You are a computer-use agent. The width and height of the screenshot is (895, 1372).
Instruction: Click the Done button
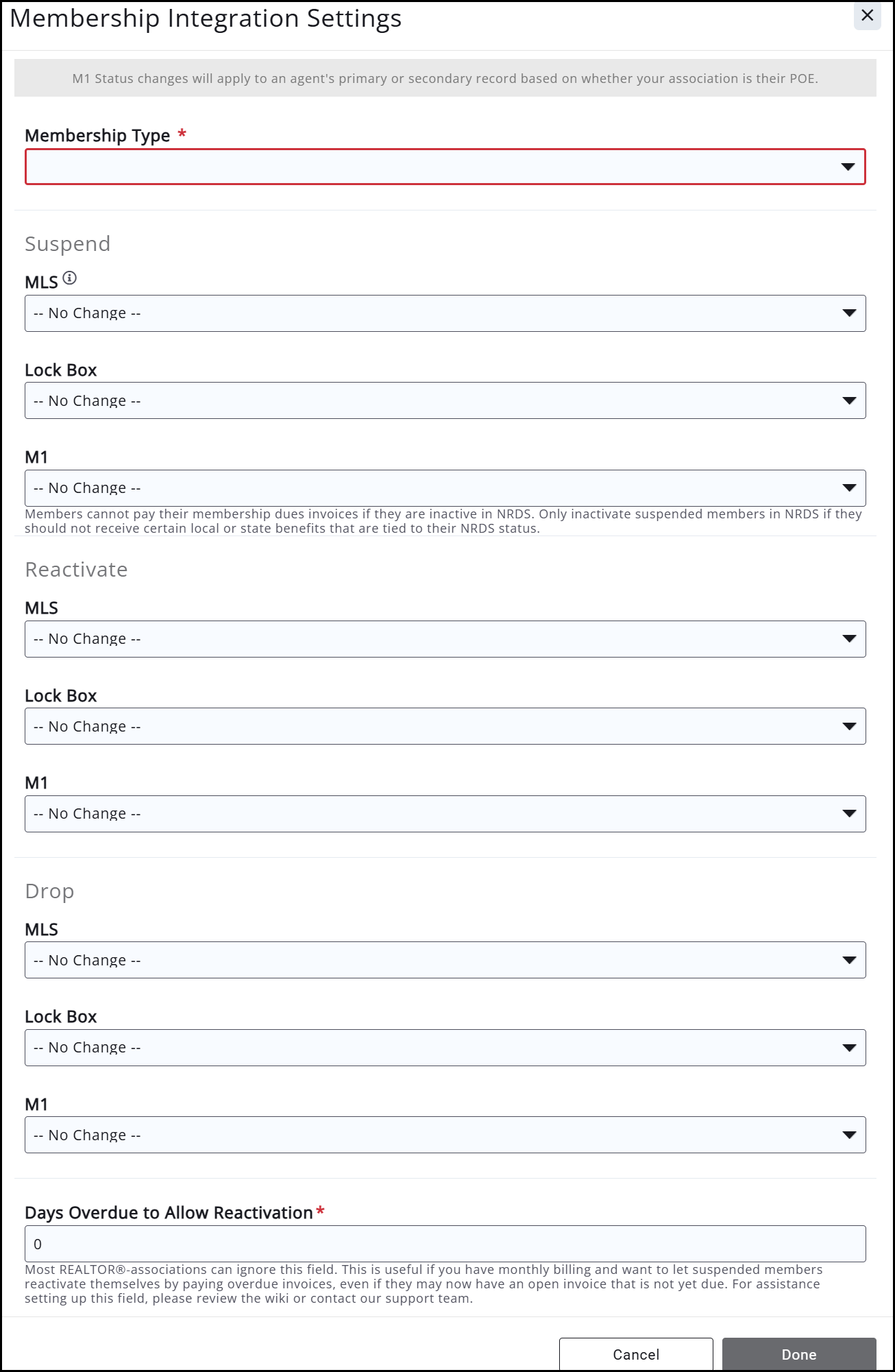coord(798,1354)
